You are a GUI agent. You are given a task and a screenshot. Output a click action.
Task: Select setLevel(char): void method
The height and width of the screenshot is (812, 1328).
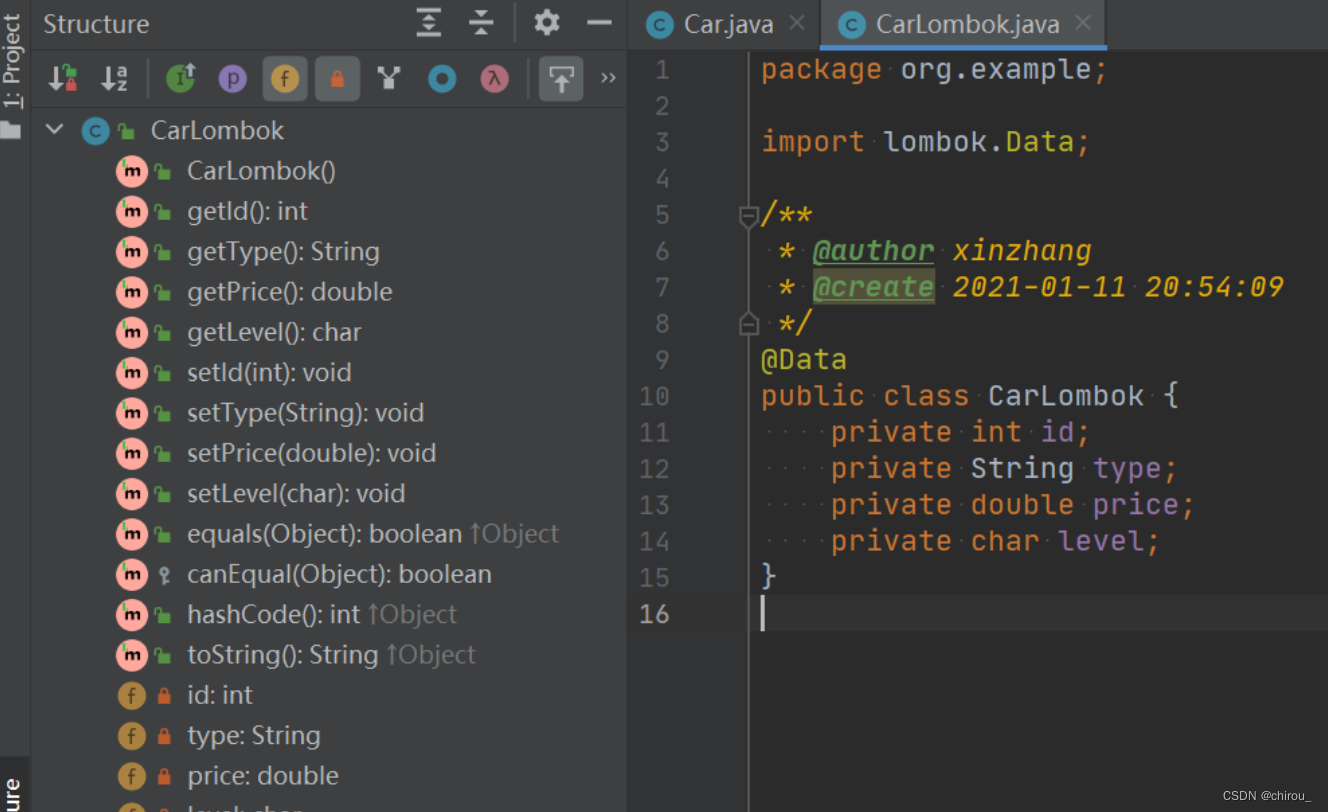pyautogui.click(x=296, y=494)
